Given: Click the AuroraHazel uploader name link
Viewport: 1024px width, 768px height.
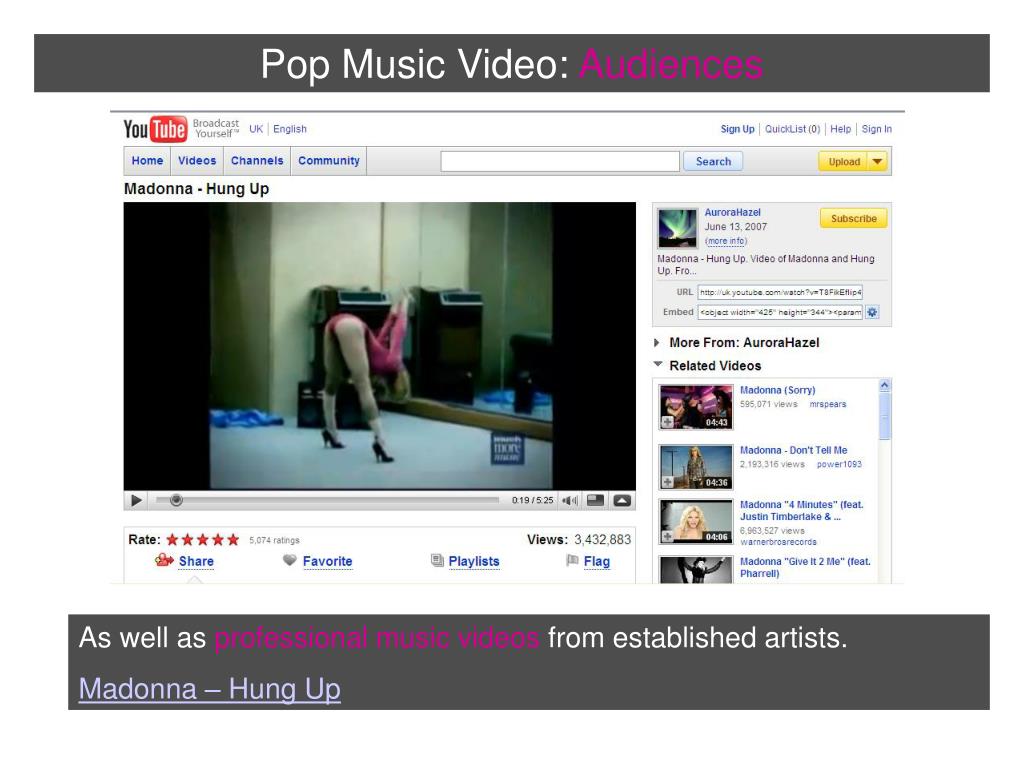Looking at the screenshot, I should [x=732, y=212].
